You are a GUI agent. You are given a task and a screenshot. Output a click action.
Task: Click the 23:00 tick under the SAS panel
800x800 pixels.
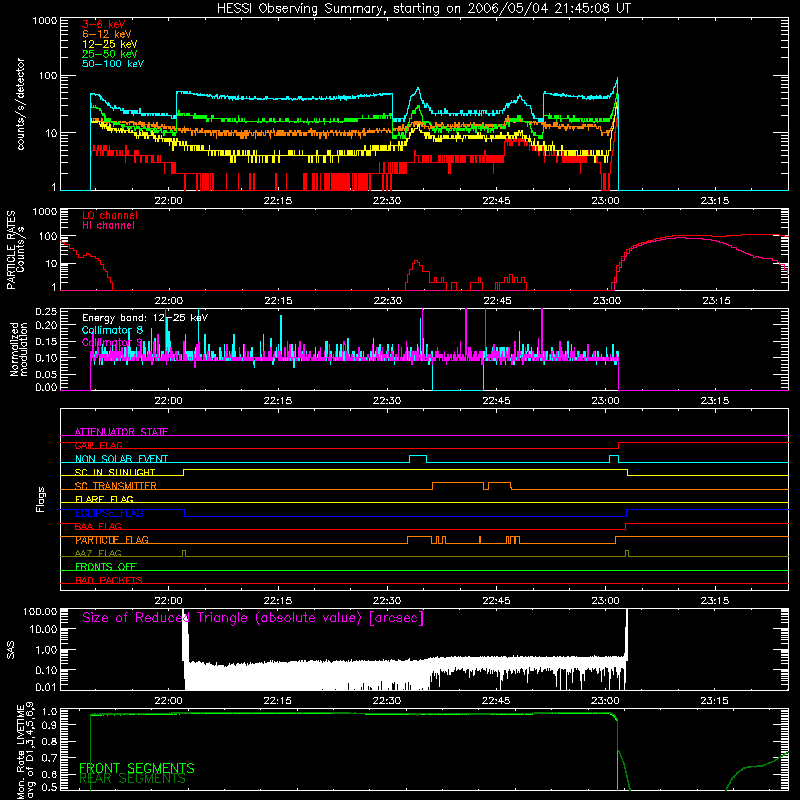pyautogui.click(x=605, y=701)
